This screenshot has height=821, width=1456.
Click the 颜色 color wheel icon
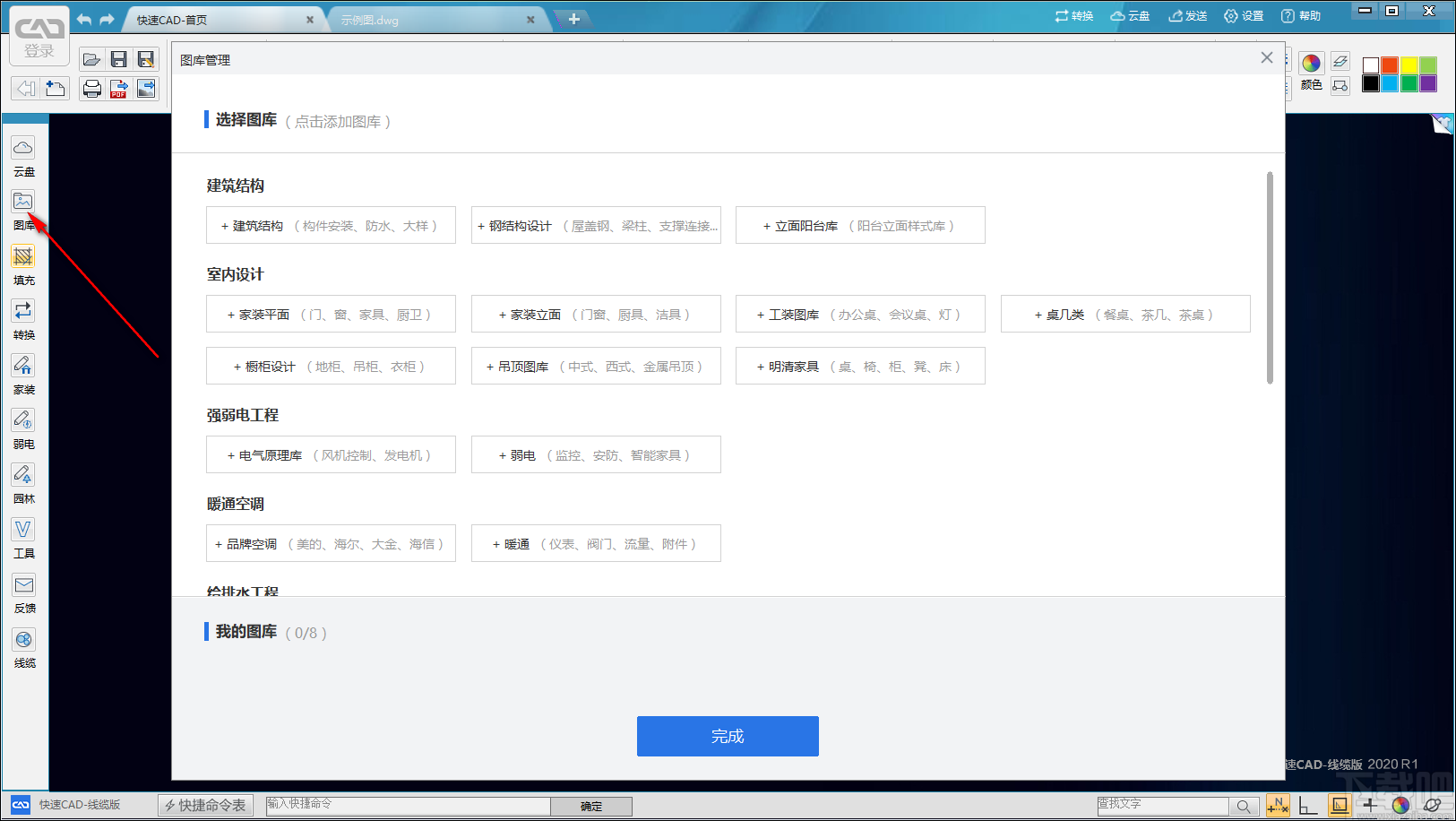pos(1311,63)
